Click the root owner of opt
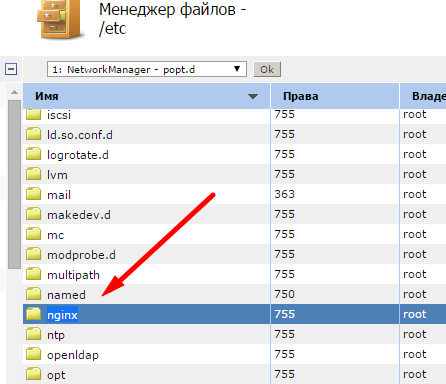The image size is (446, 384). pos(415,374)
